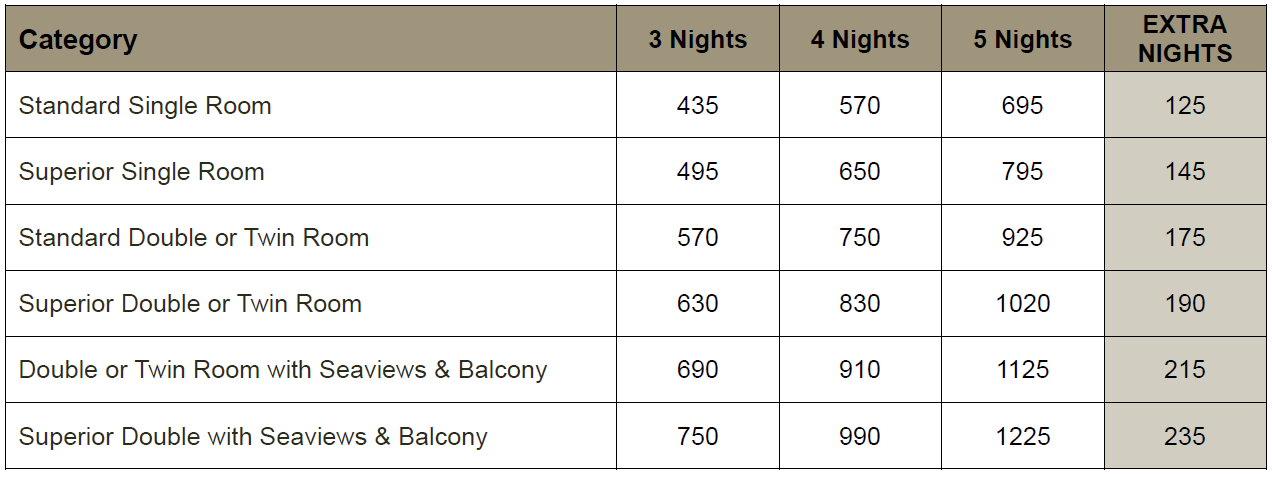Click the 990 price cell
The width and height of the screenshot is (1272, 477).
[860, 437]
